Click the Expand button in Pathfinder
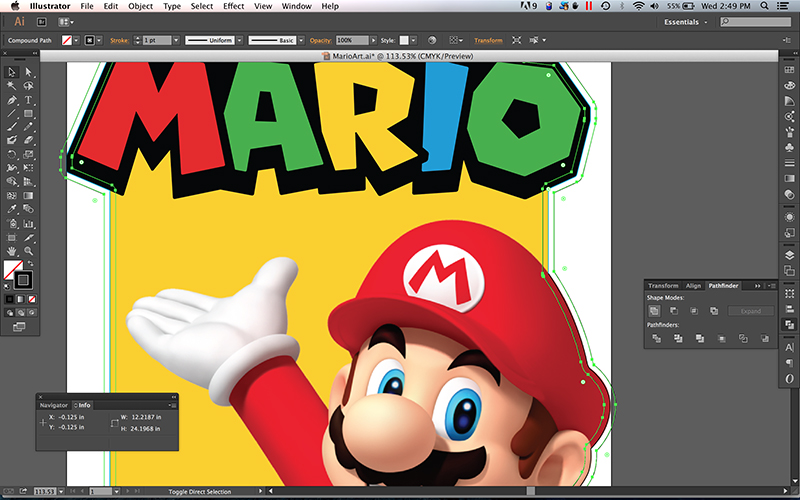 click(751, 311)
